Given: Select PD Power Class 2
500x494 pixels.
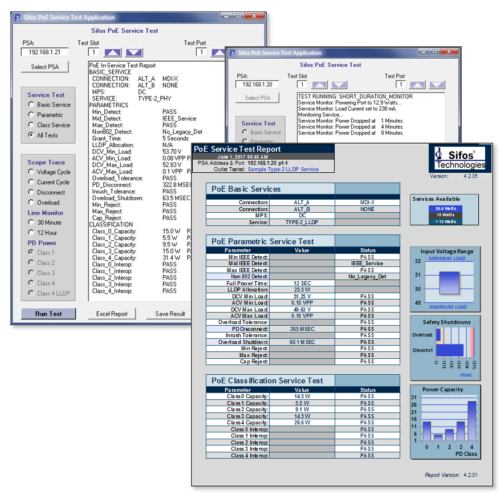Looking at the screenshot, I should click(31, 262).
